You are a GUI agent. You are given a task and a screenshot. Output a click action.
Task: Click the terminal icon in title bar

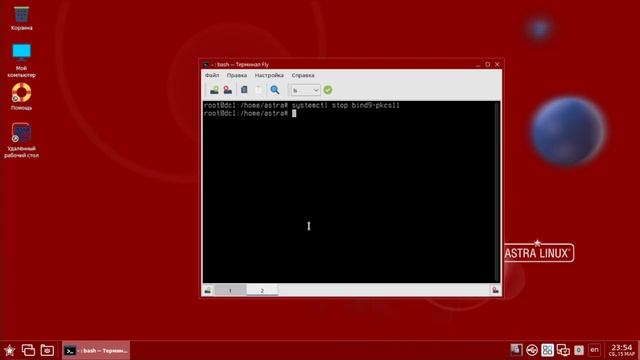(206, 64)
